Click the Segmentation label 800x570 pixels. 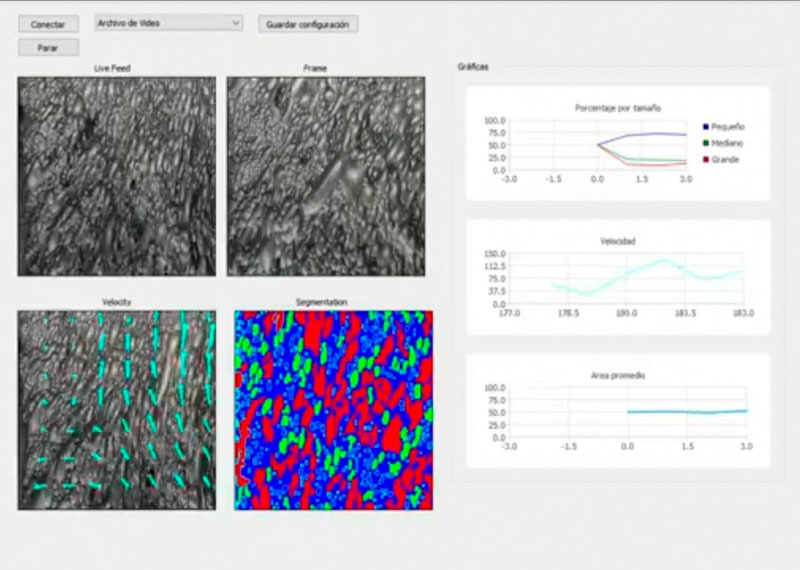point(321,302)
